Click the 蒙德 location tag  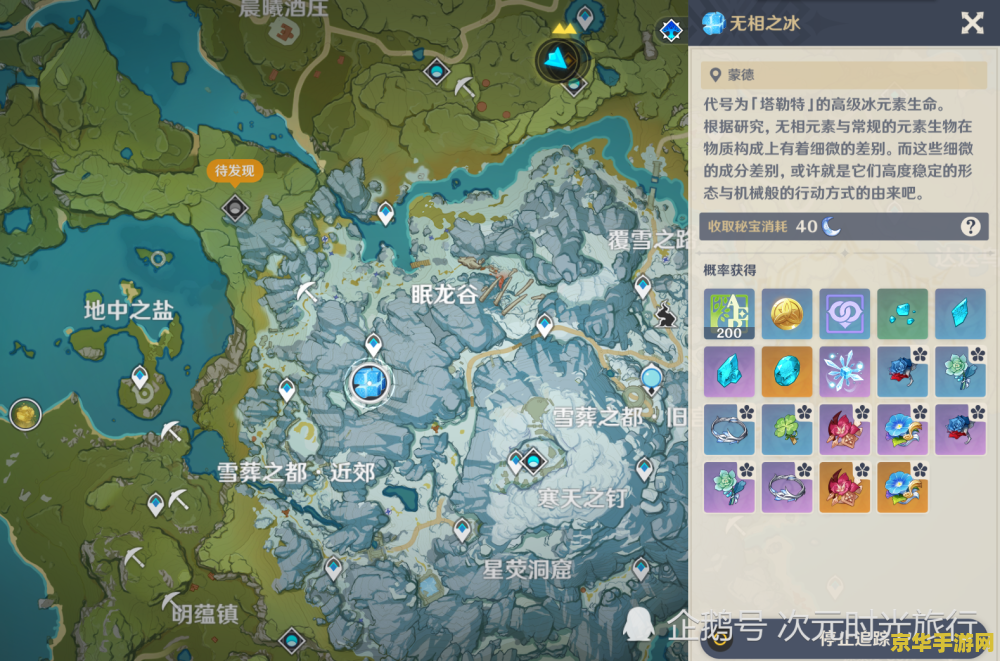coord(843,75)
